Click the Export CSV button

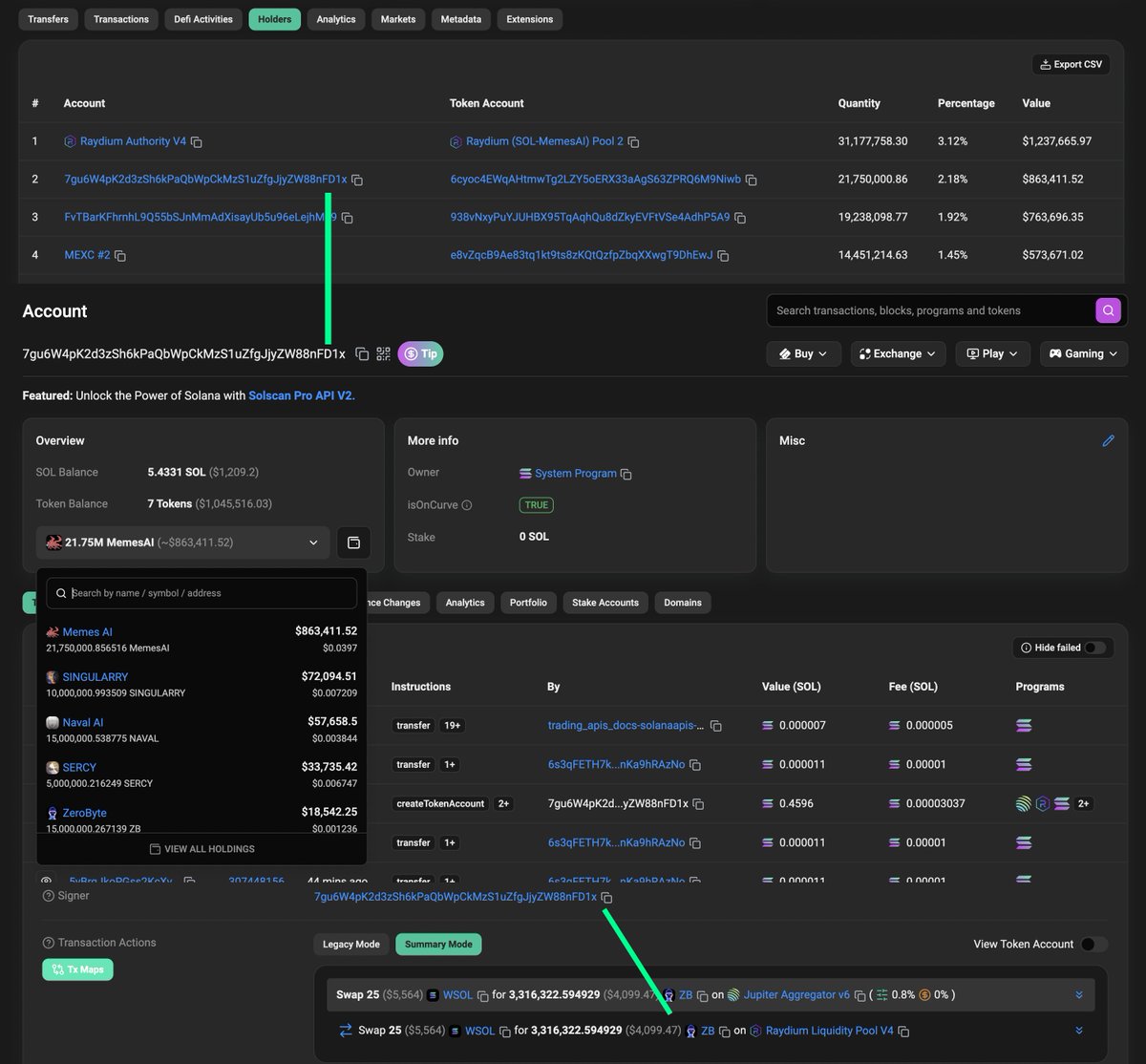click(1071, 64)
